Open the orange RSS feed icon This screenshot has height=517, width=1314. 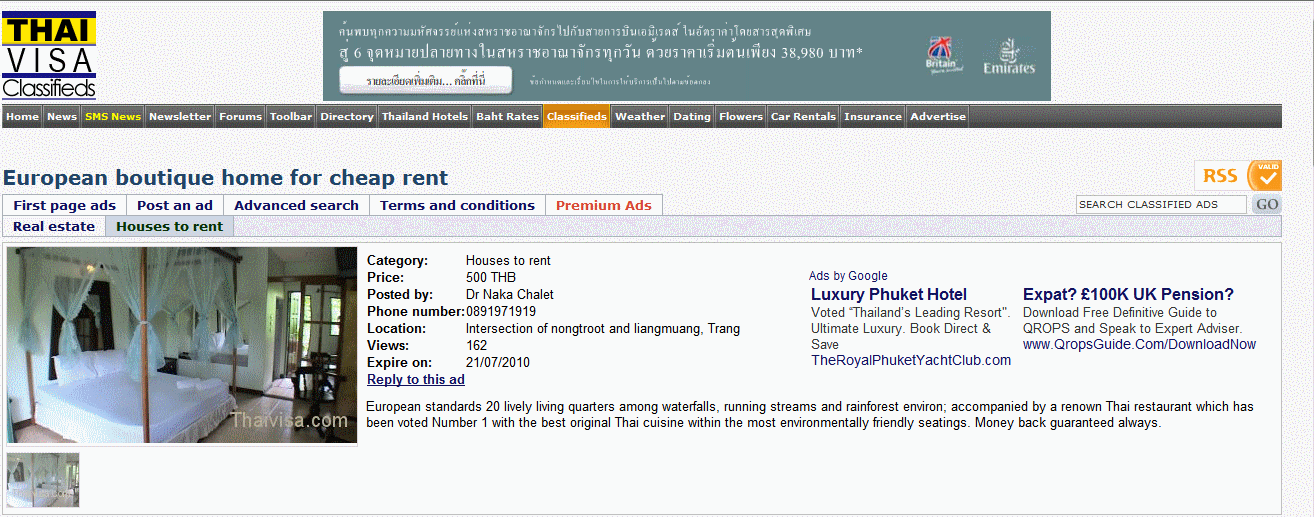pos(1237,176)
